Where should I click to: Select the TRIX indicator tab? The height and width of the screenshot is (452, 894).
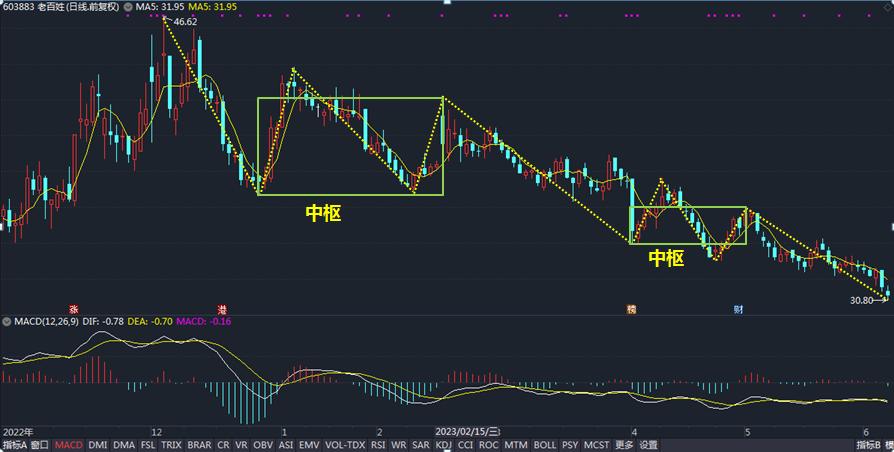click(x=172, y=445)
